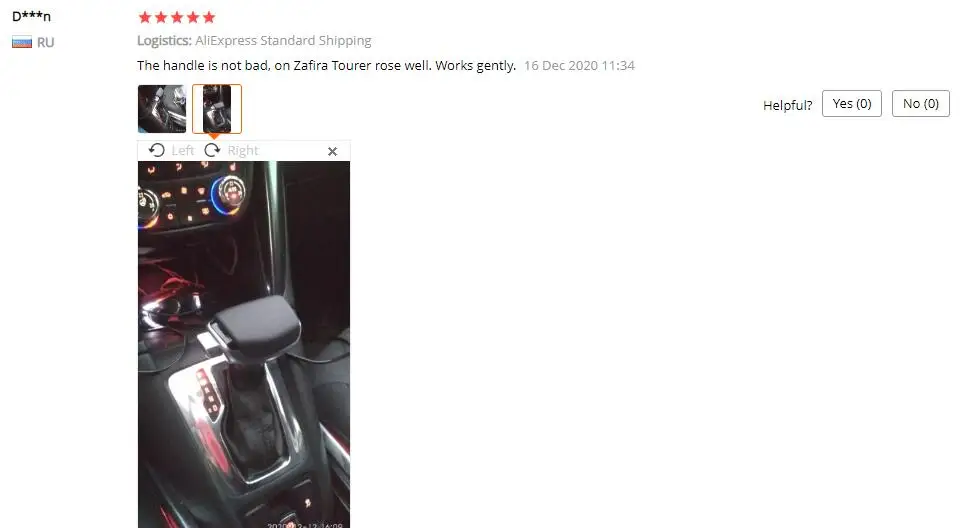Click the No (0) helpful button
This screenshot has width=964, height=528.
tap(920, 104)
